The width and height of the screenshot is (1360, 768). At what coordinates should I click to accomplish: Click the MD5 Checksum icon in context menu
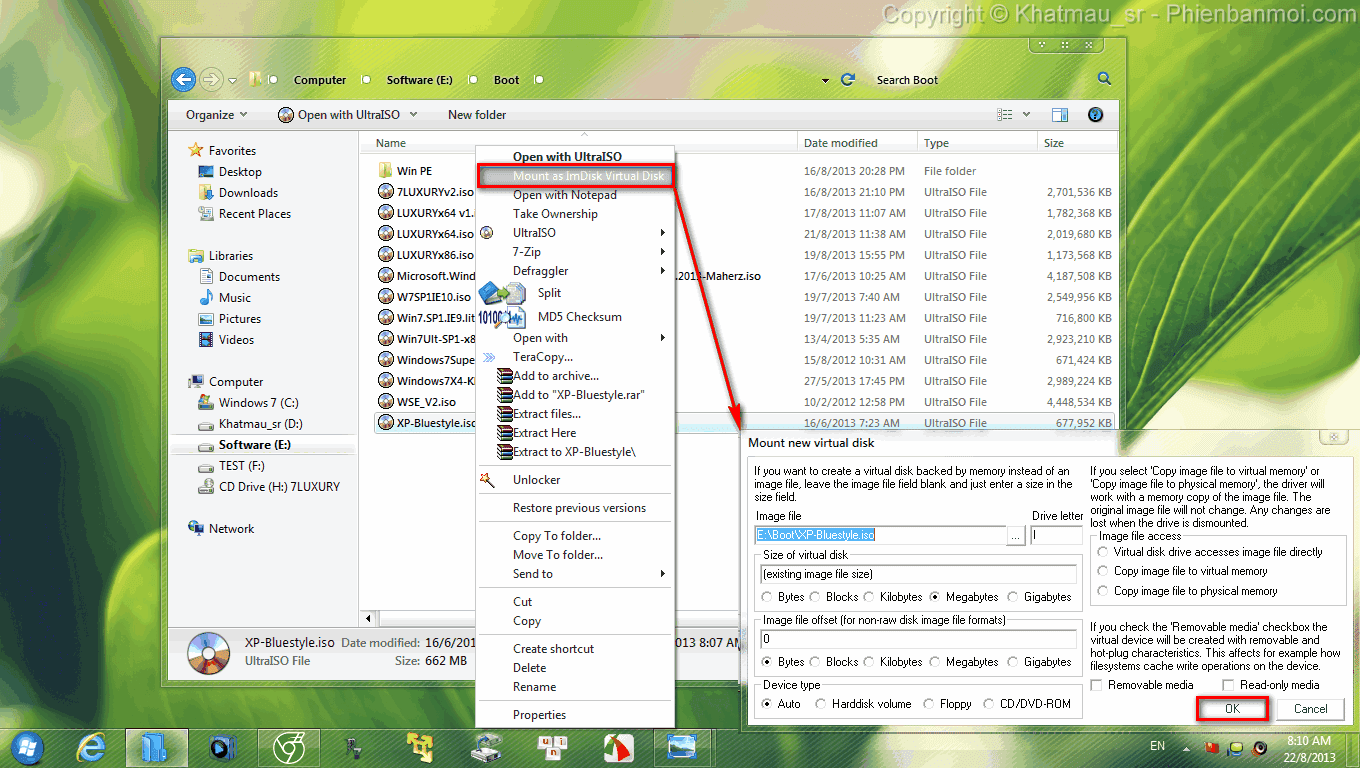coord(502,318)
